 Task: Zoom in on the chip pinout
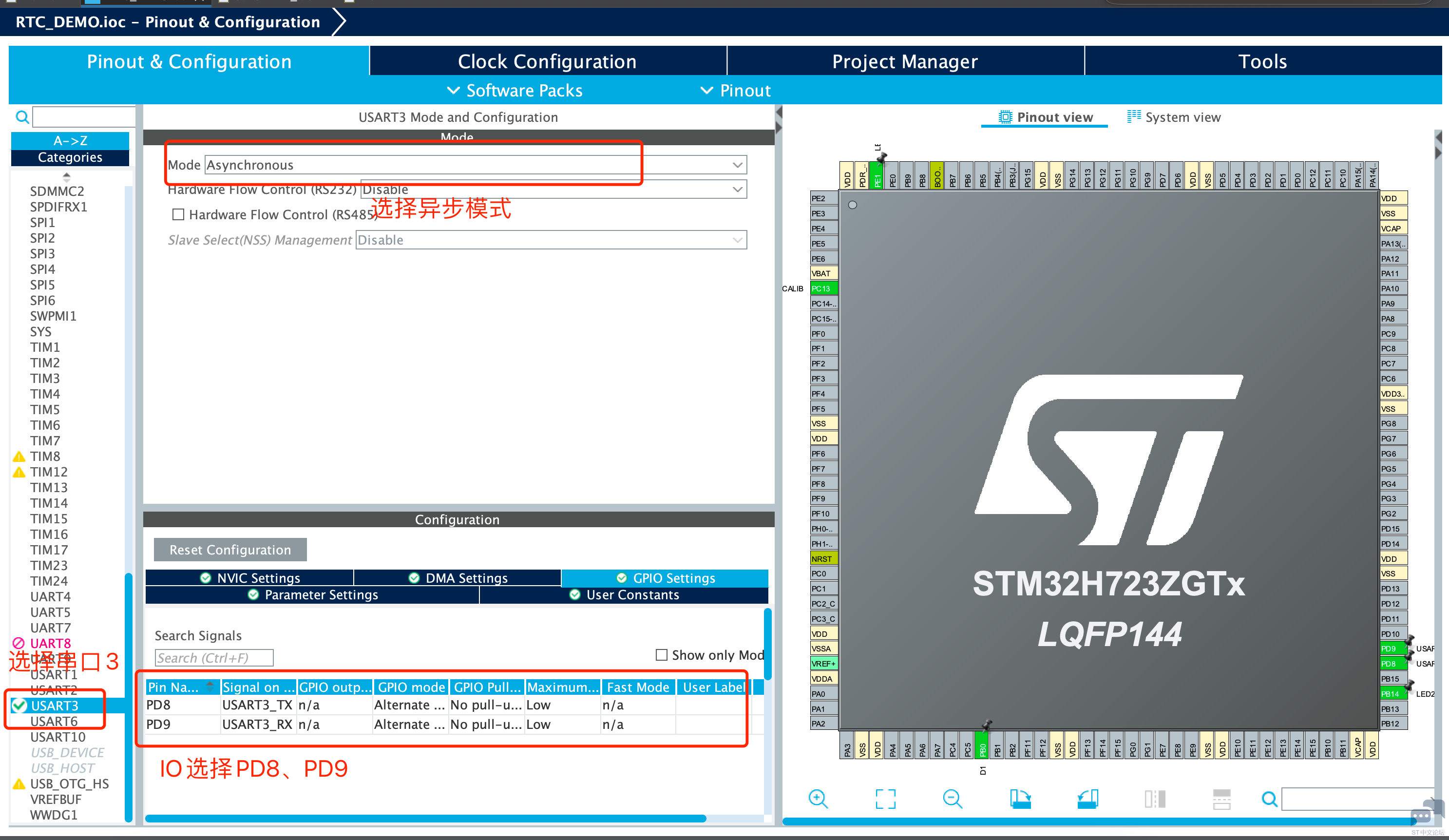818,799
